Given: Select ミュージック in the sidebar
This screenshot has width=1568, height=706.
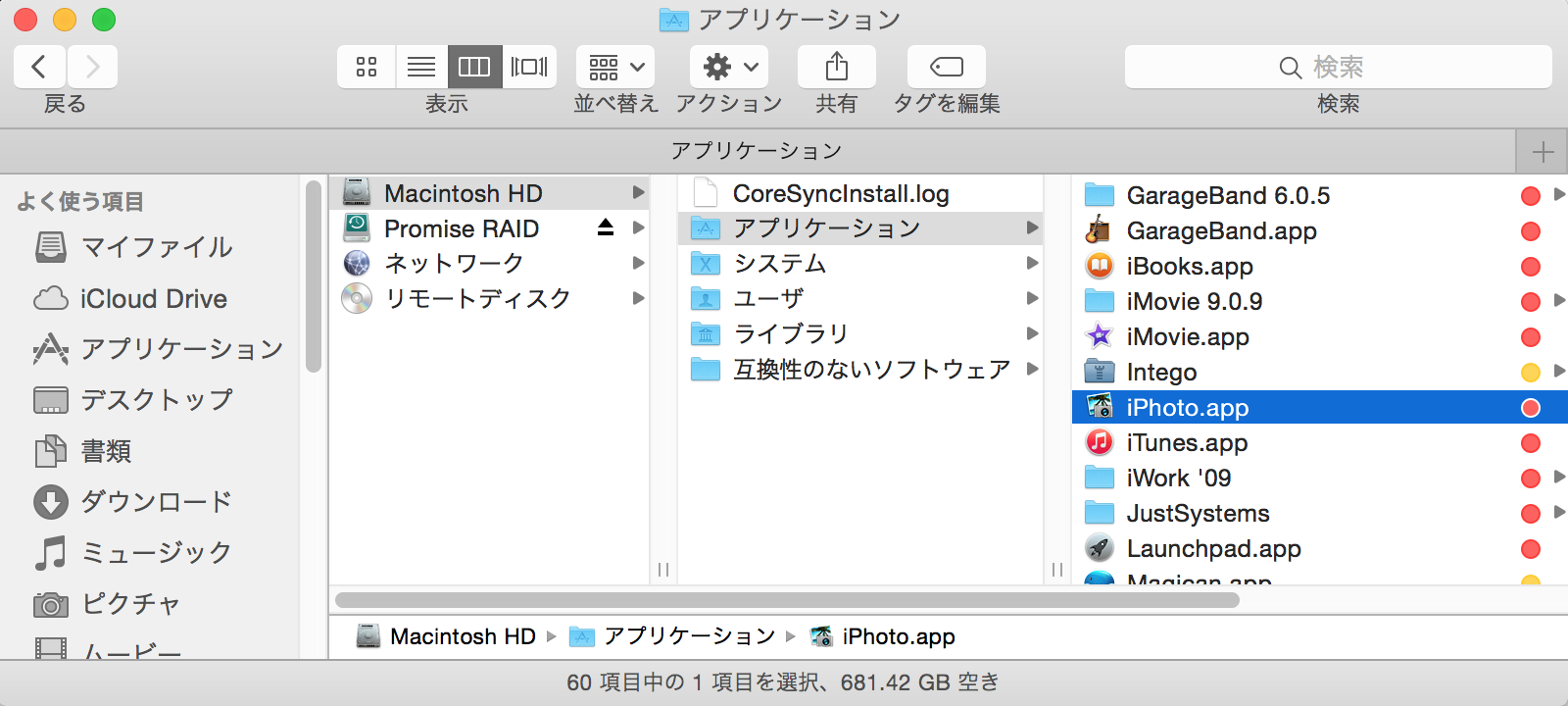Looking at the screenshot, I should [156, 552].
